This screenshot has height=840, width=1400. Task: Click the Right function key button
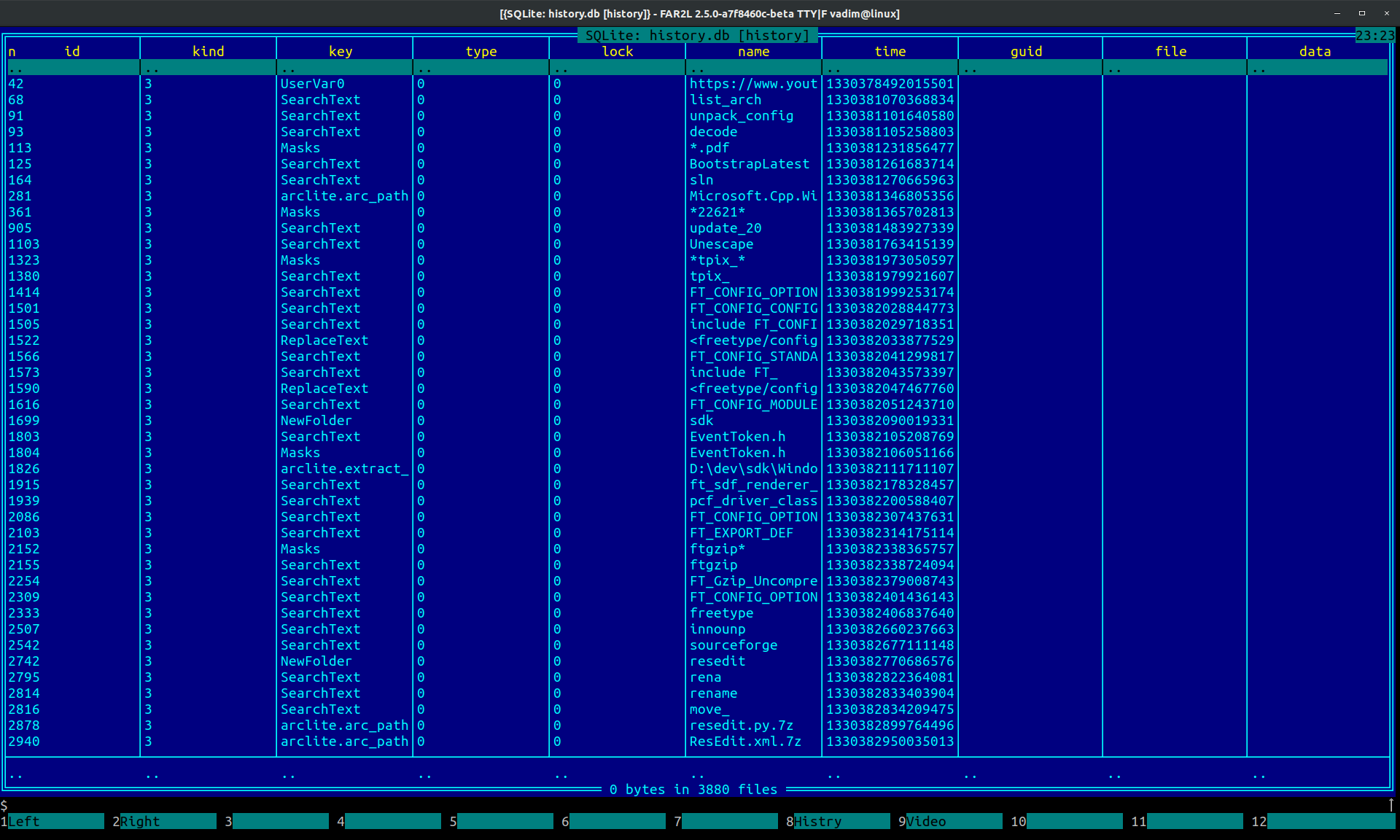pyautogui.click(x=167, y=821)
